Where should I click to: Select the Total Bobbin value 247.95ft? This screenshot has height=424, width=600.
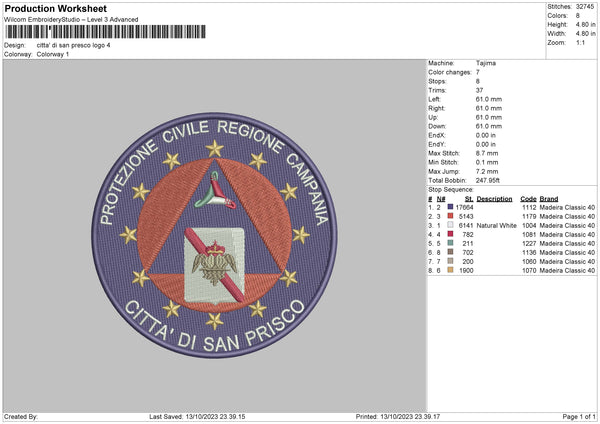click(488, 180)
